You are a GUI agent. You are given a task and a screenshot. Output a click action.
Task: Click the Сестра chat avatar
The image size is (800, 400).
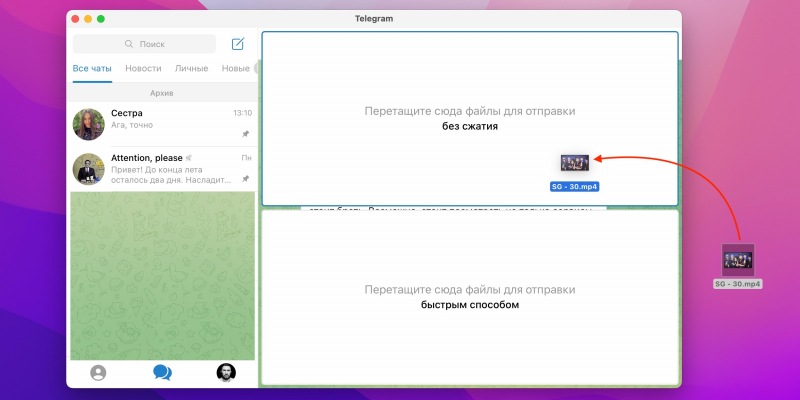tap(88, 124)
